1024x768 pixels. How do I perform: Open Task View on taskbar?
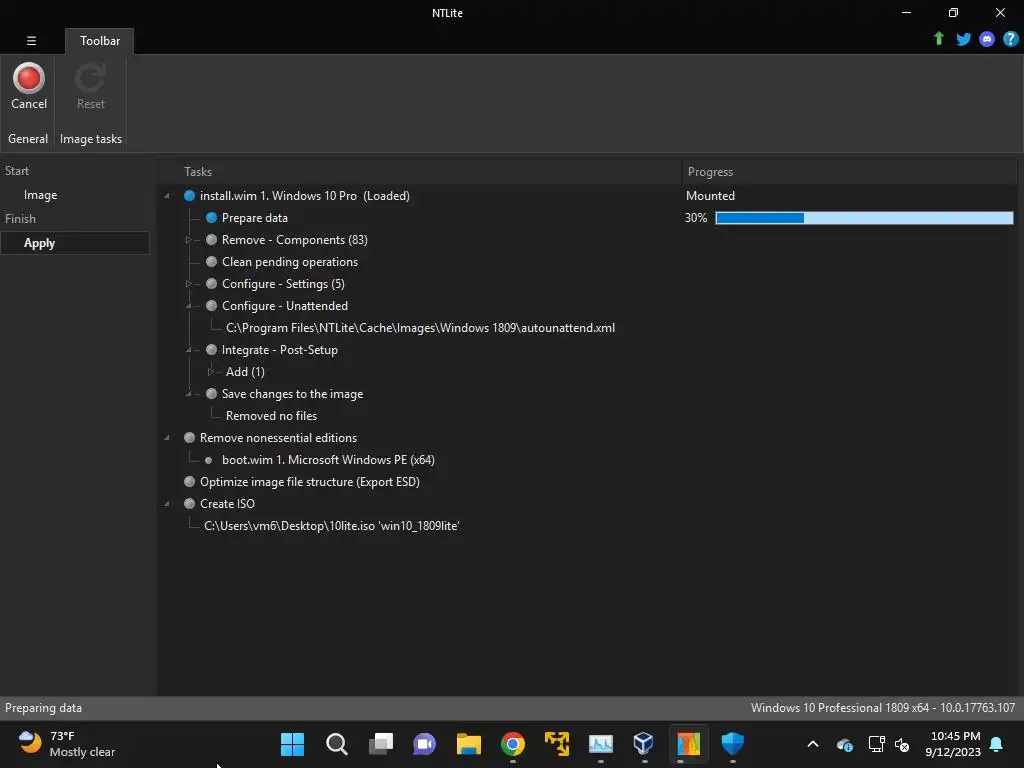[x=380, y=744]
